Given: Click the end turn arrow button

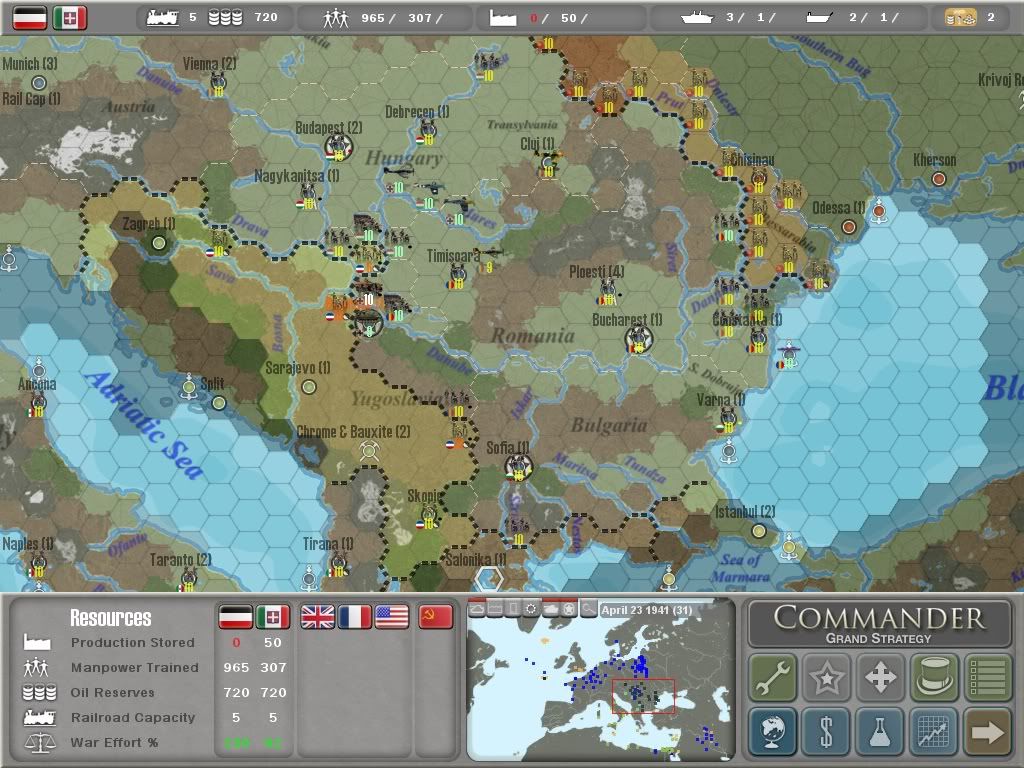Looking at the screenshot, I should coord(987,731).
